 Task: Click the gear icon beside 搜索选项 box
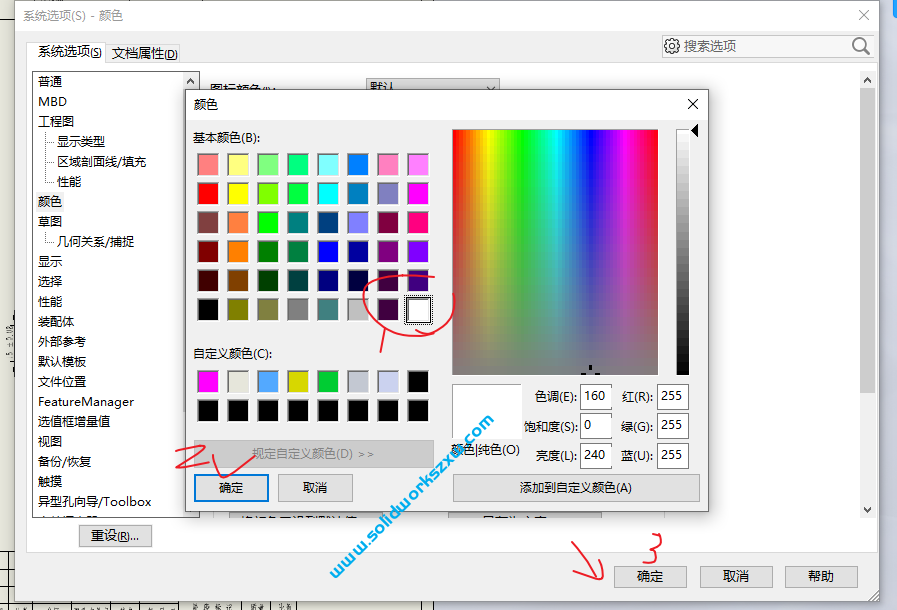672,45
